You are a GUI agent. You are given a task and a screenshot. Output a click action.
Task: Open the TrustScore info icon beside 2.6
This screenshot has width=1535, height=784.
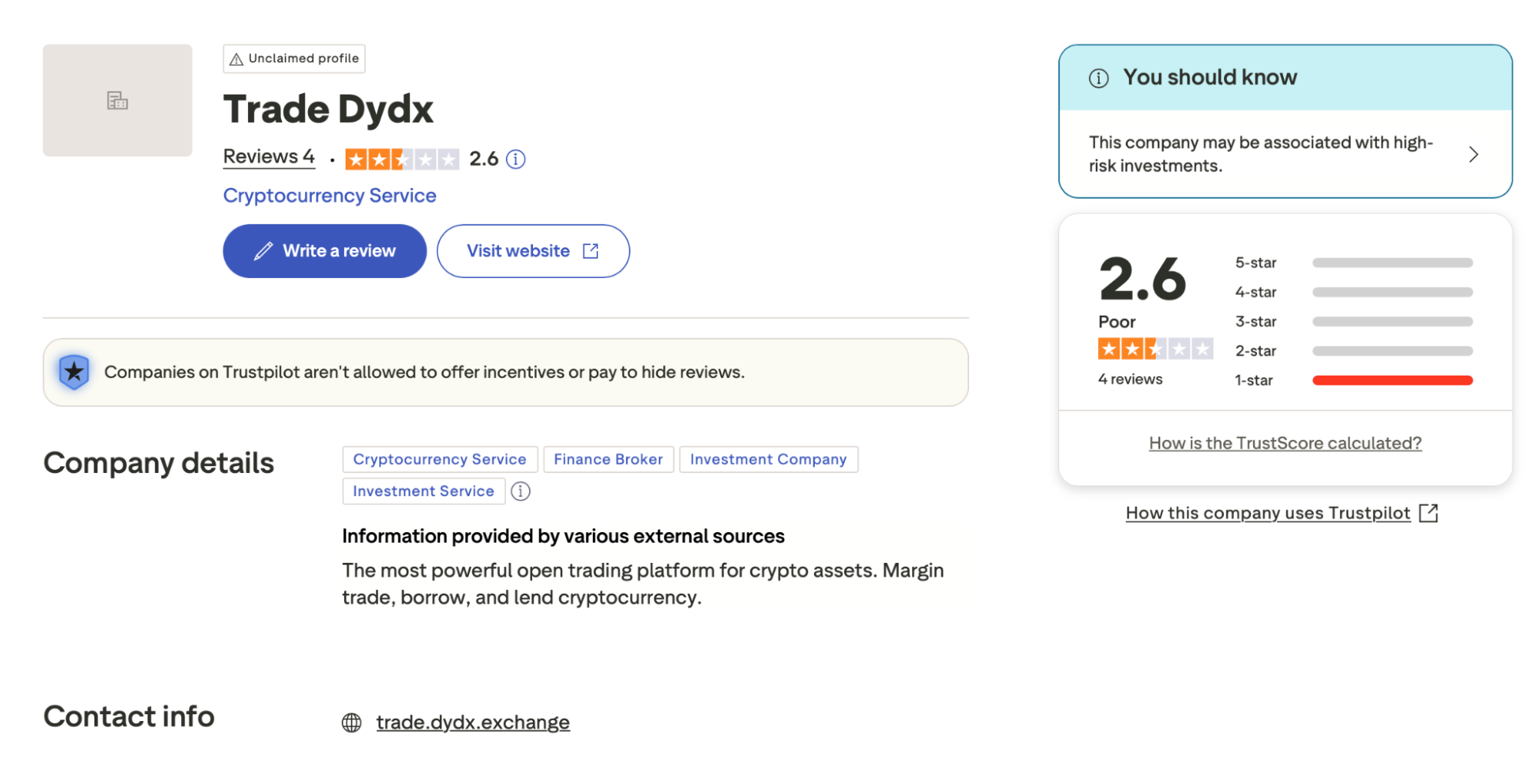(x=516, y=159)
